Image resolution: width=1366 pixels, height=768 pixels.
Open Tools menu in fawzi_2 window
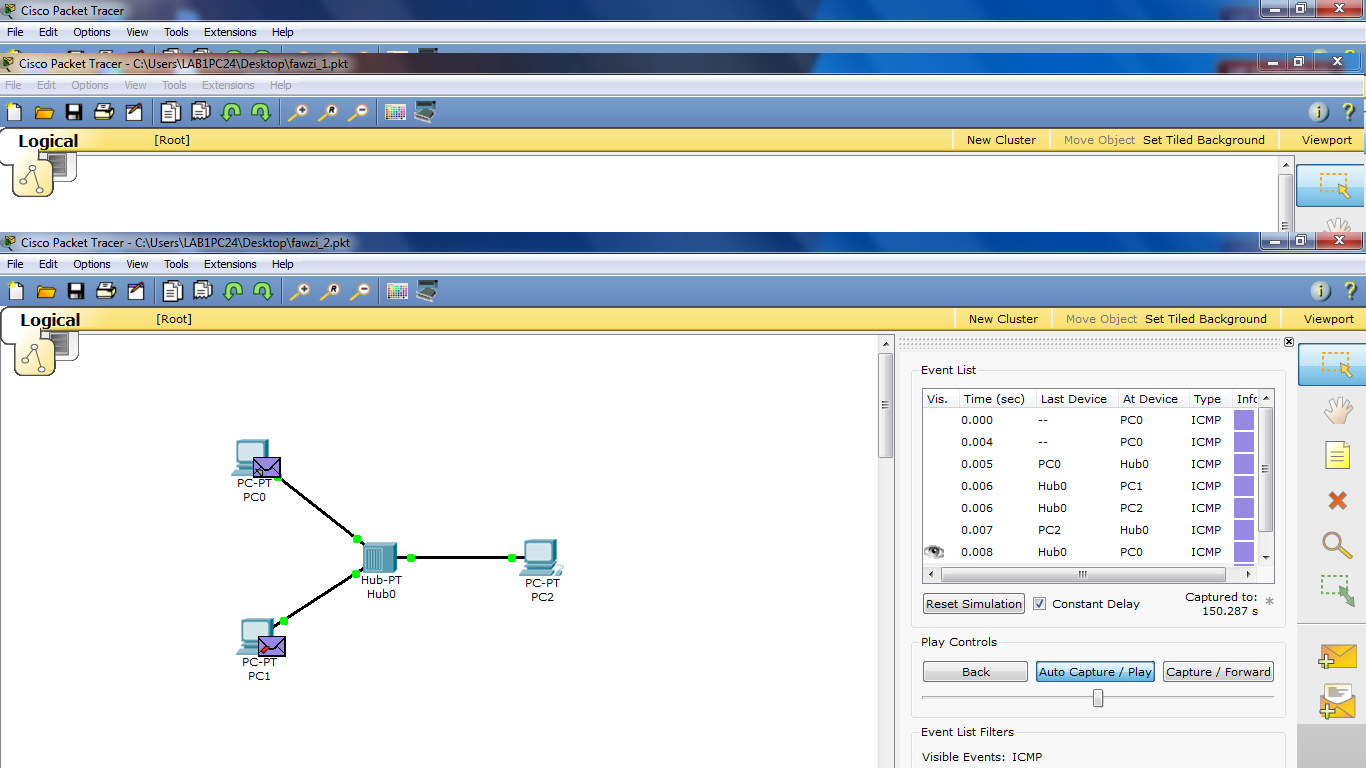176,264
